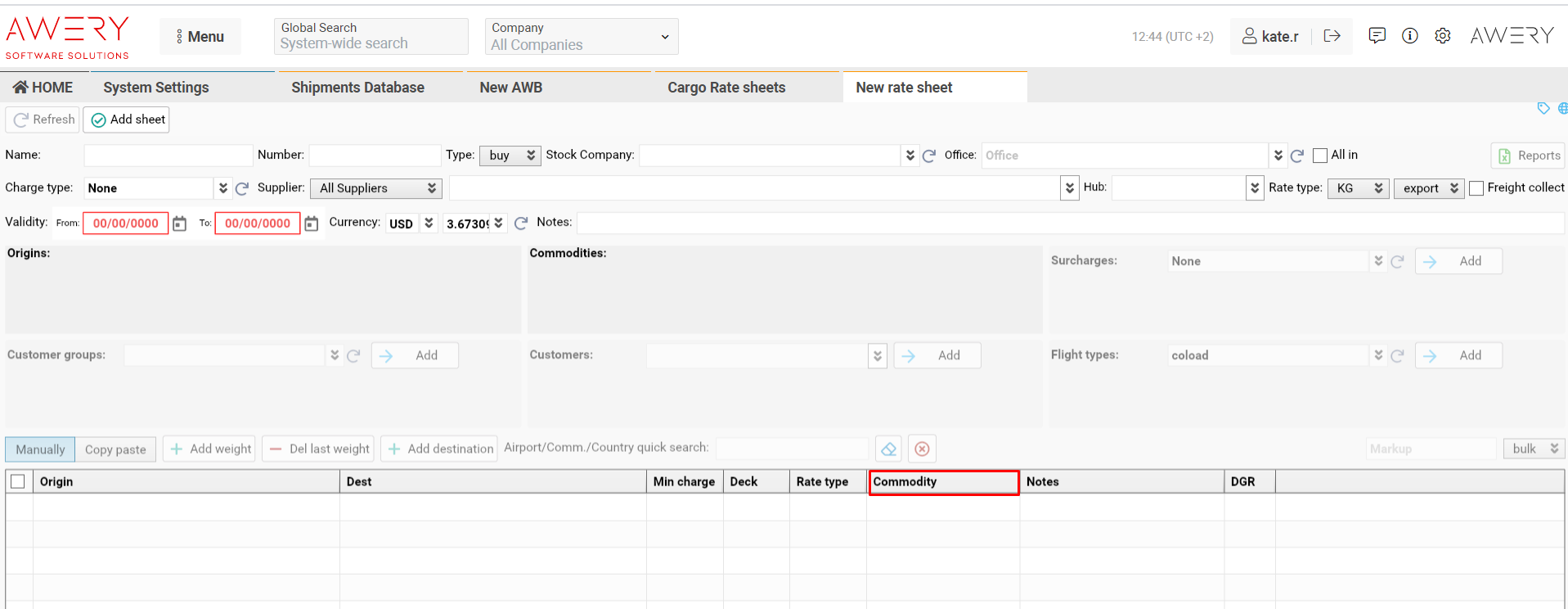Click the Add sheet button

[127, 120]
